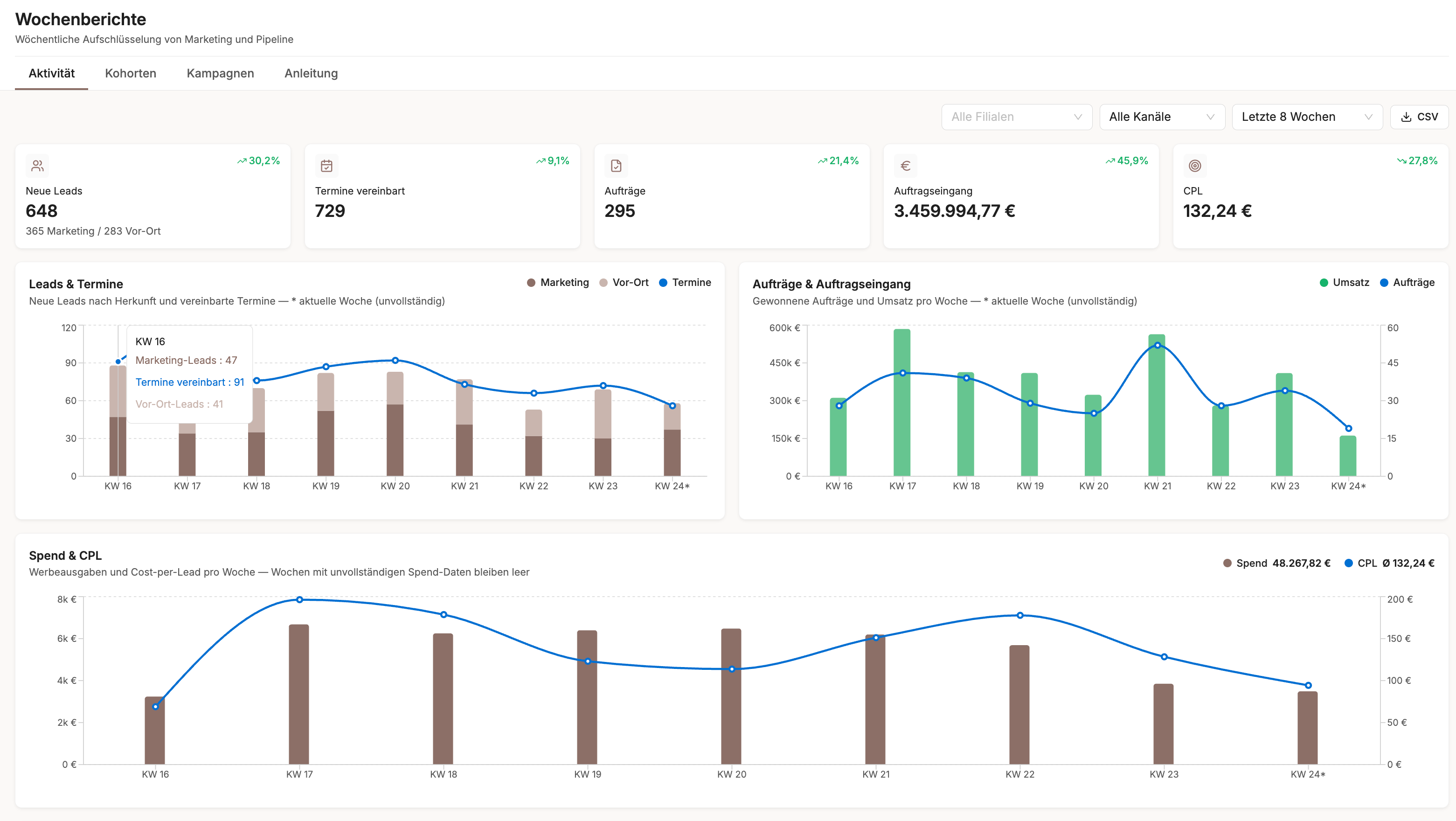Toggle Vor-Ort series in Leads & Termine legend

point(624,283)
